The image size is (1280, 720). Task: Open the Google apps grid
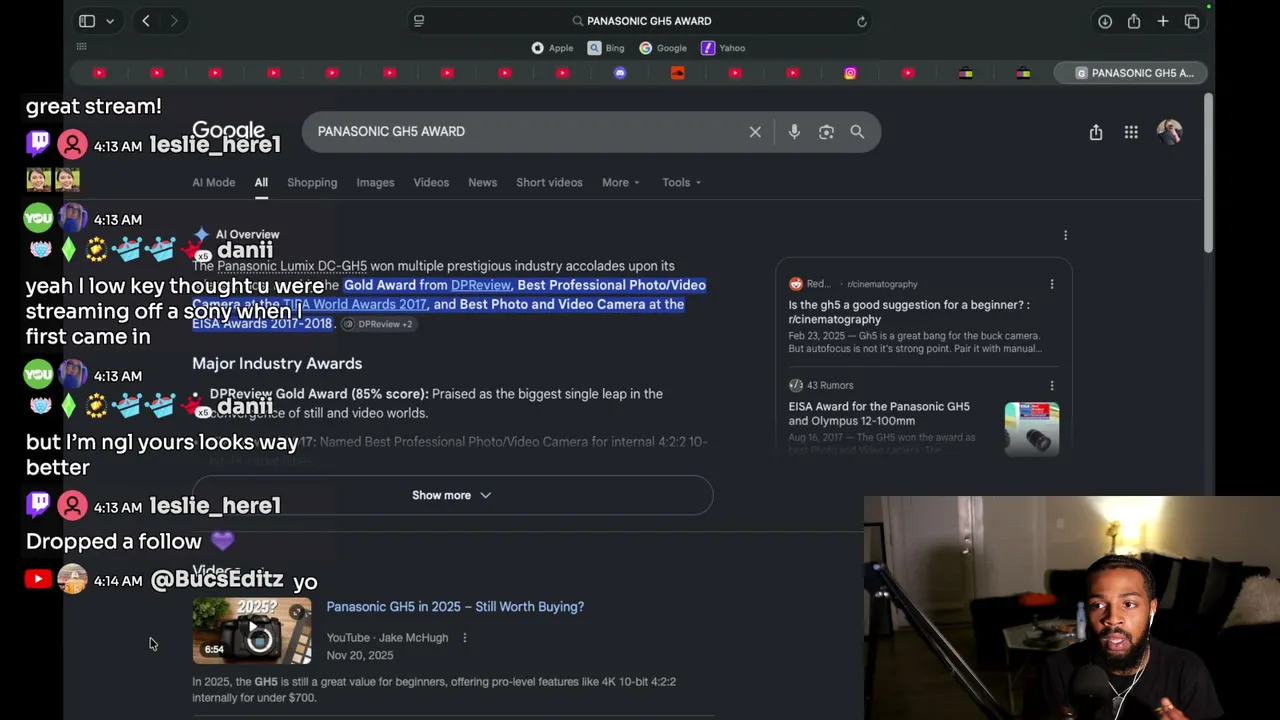(x=1131, y=132)
